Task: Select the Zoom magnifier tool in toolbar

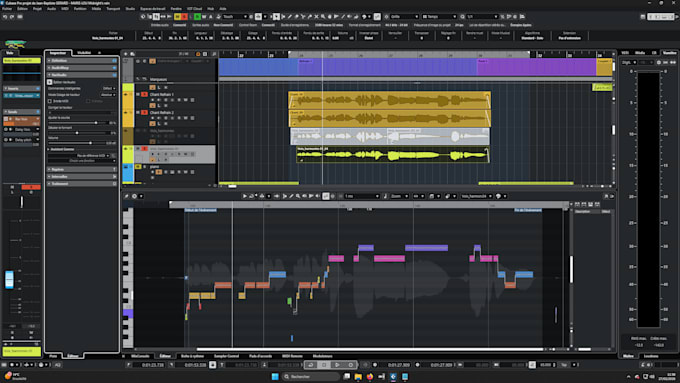Action: click(323, 16)
